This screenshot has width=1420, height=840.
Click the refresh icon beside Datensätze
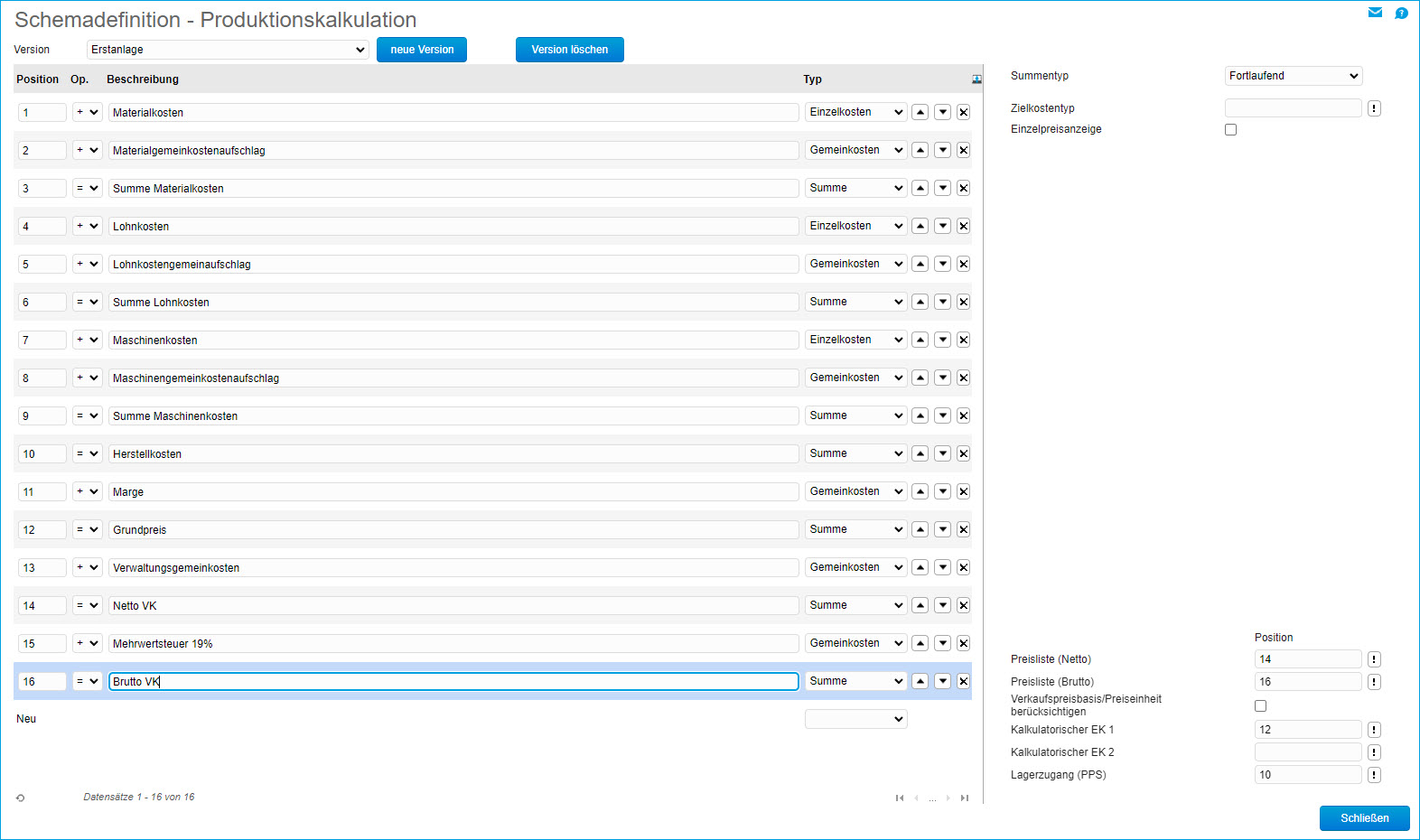(20, 798)
